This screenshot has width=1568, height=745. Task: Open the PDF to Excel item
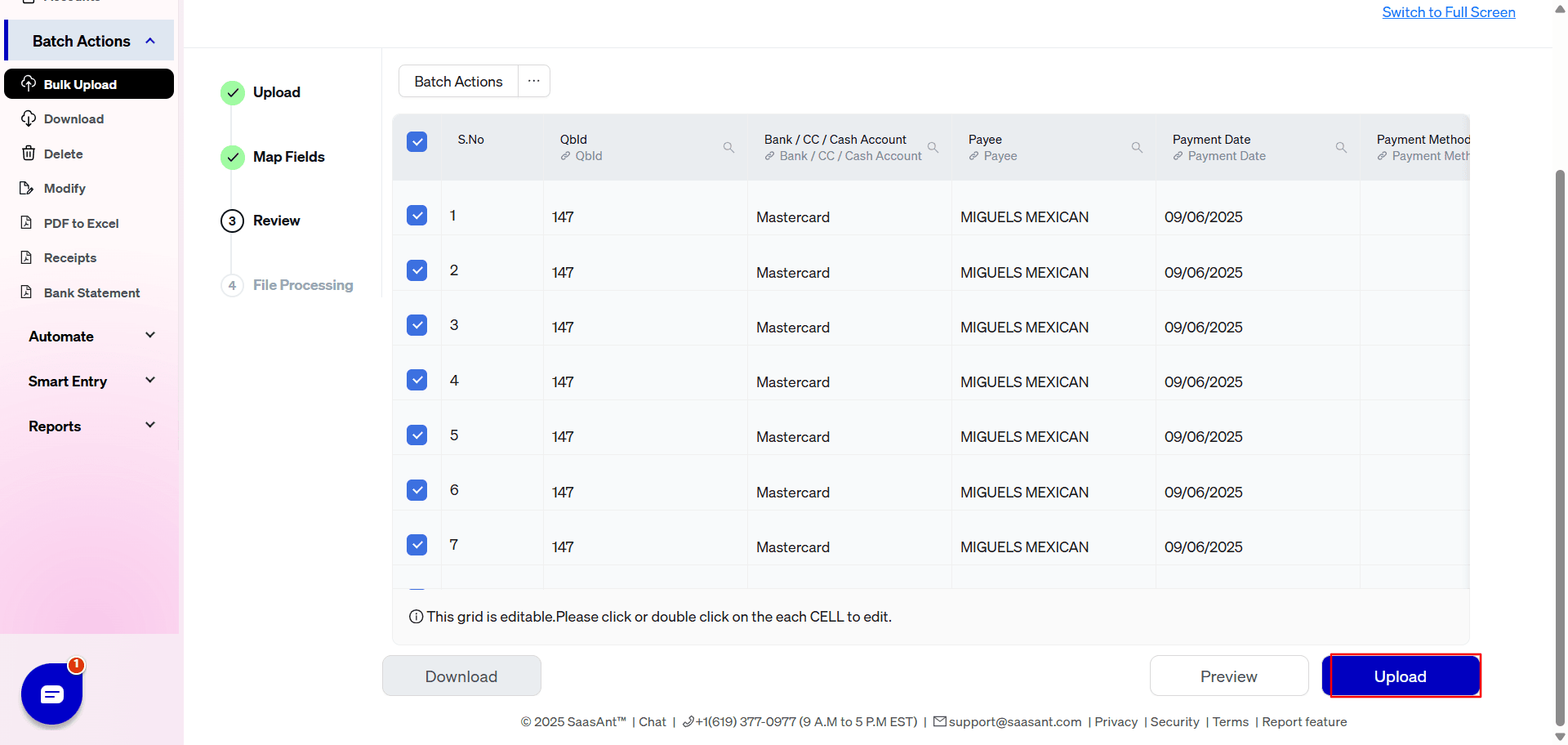point(89,223)
